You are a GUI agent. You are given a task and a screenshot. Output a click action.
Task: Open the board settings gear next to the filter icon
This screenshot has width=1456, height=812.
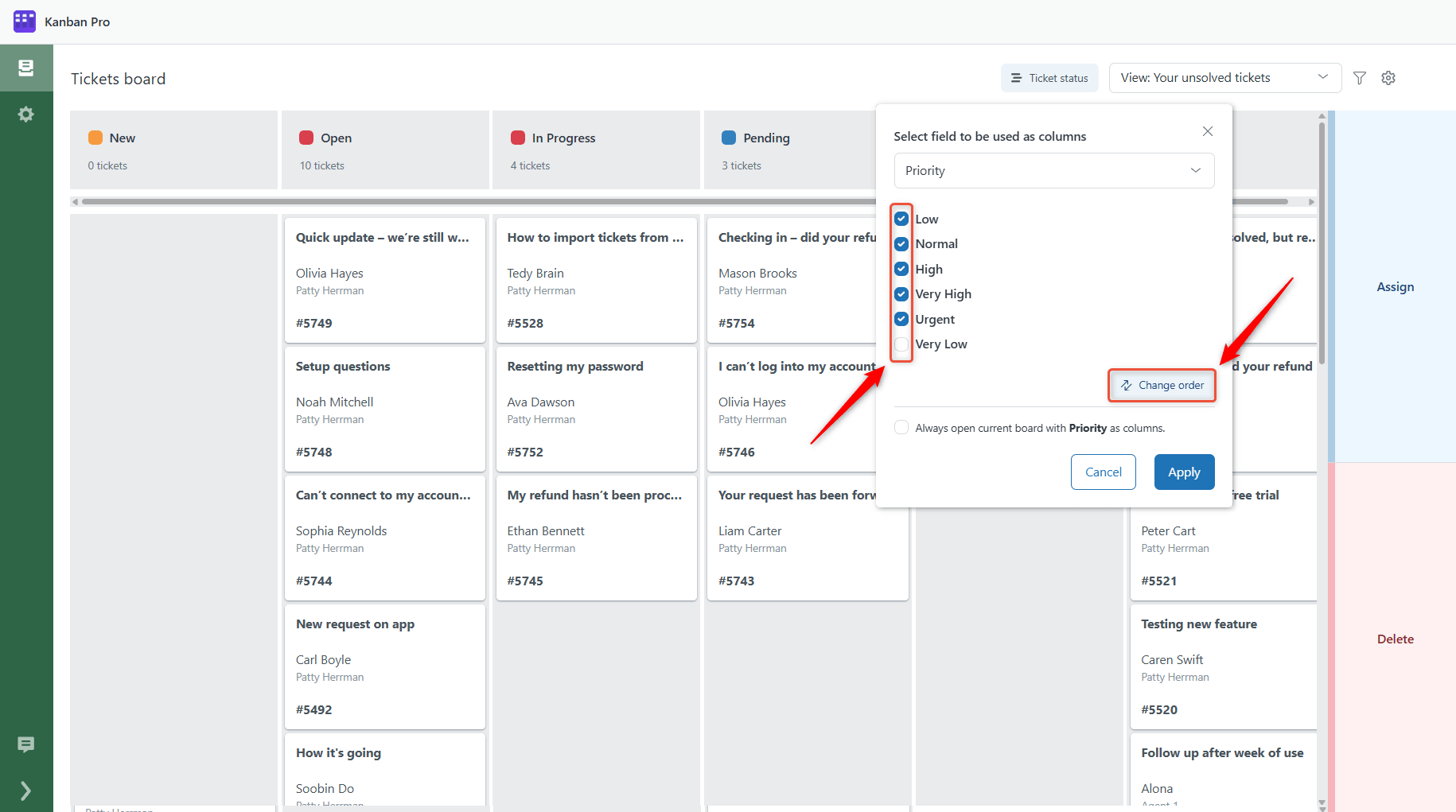[x=1388, y=77]
